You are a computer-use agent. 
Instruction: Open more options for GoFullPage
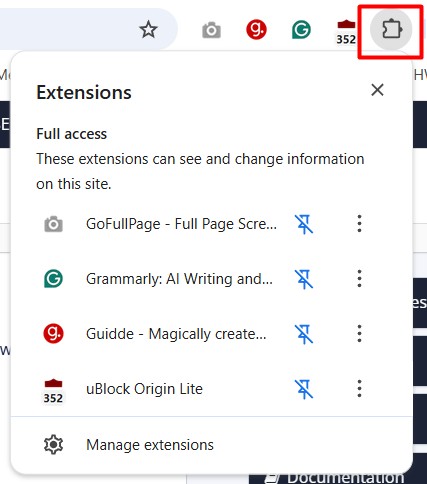[x=359, y=224]
